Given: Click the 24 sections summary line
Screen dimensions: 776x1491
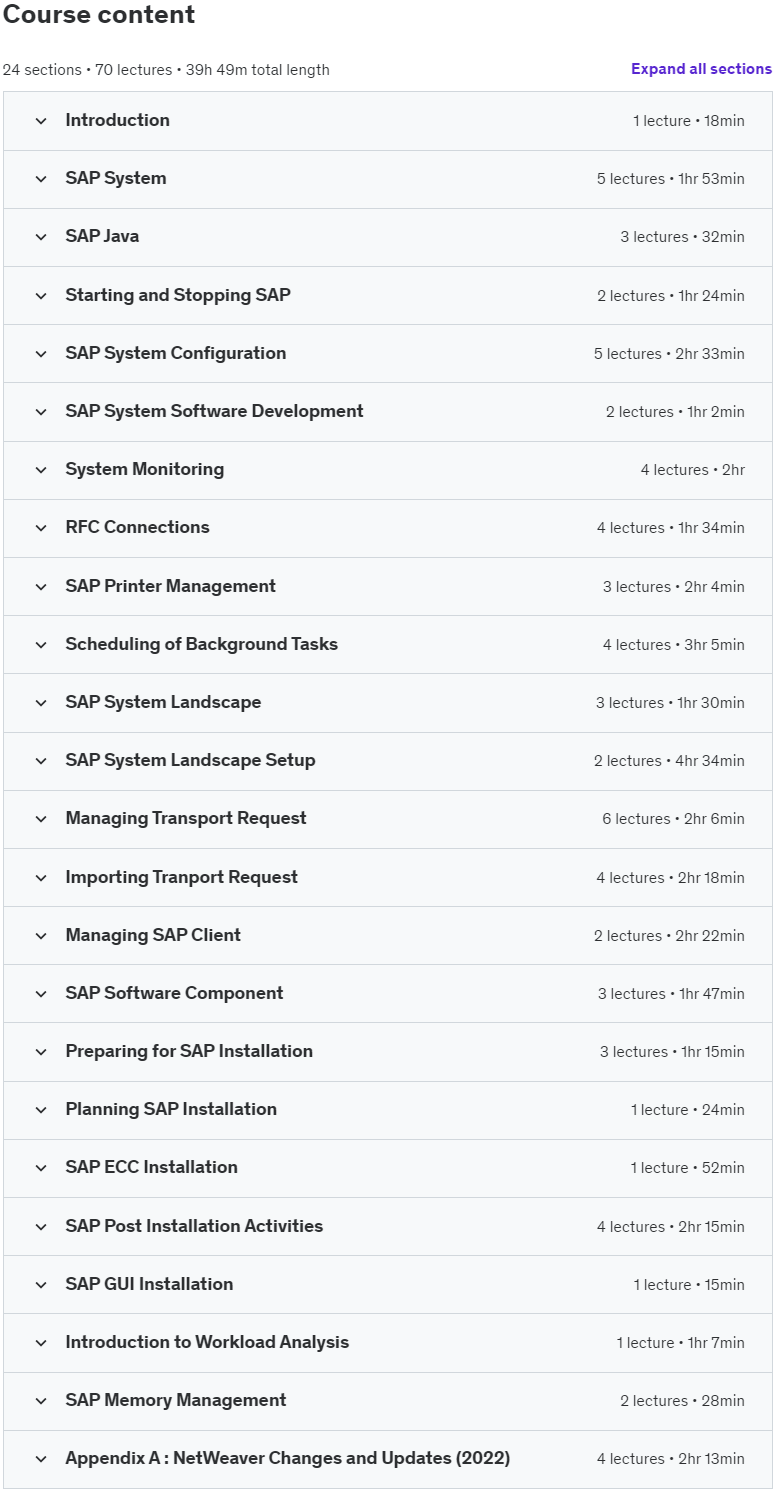Looking at the screenshot, I should 166,70.
